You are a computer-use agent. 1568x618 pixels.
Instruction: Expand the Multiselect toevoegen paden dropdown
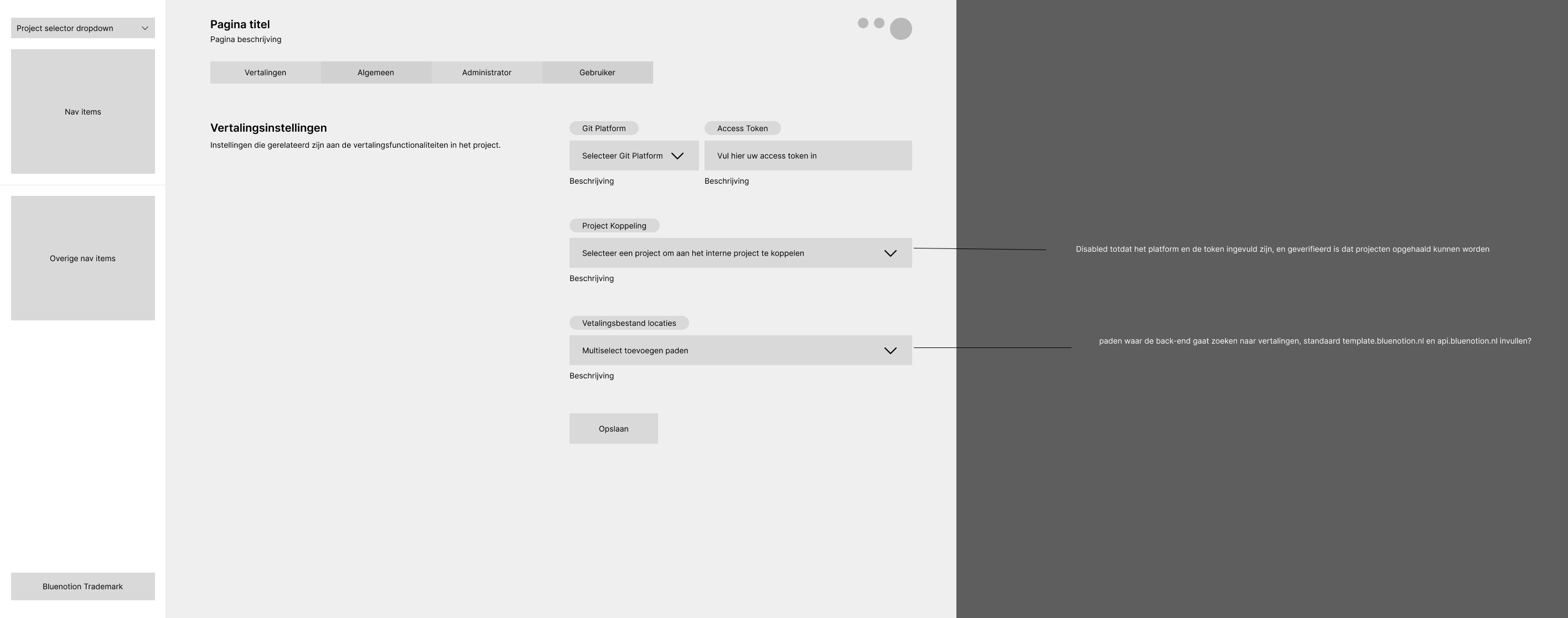click(740, 350)
